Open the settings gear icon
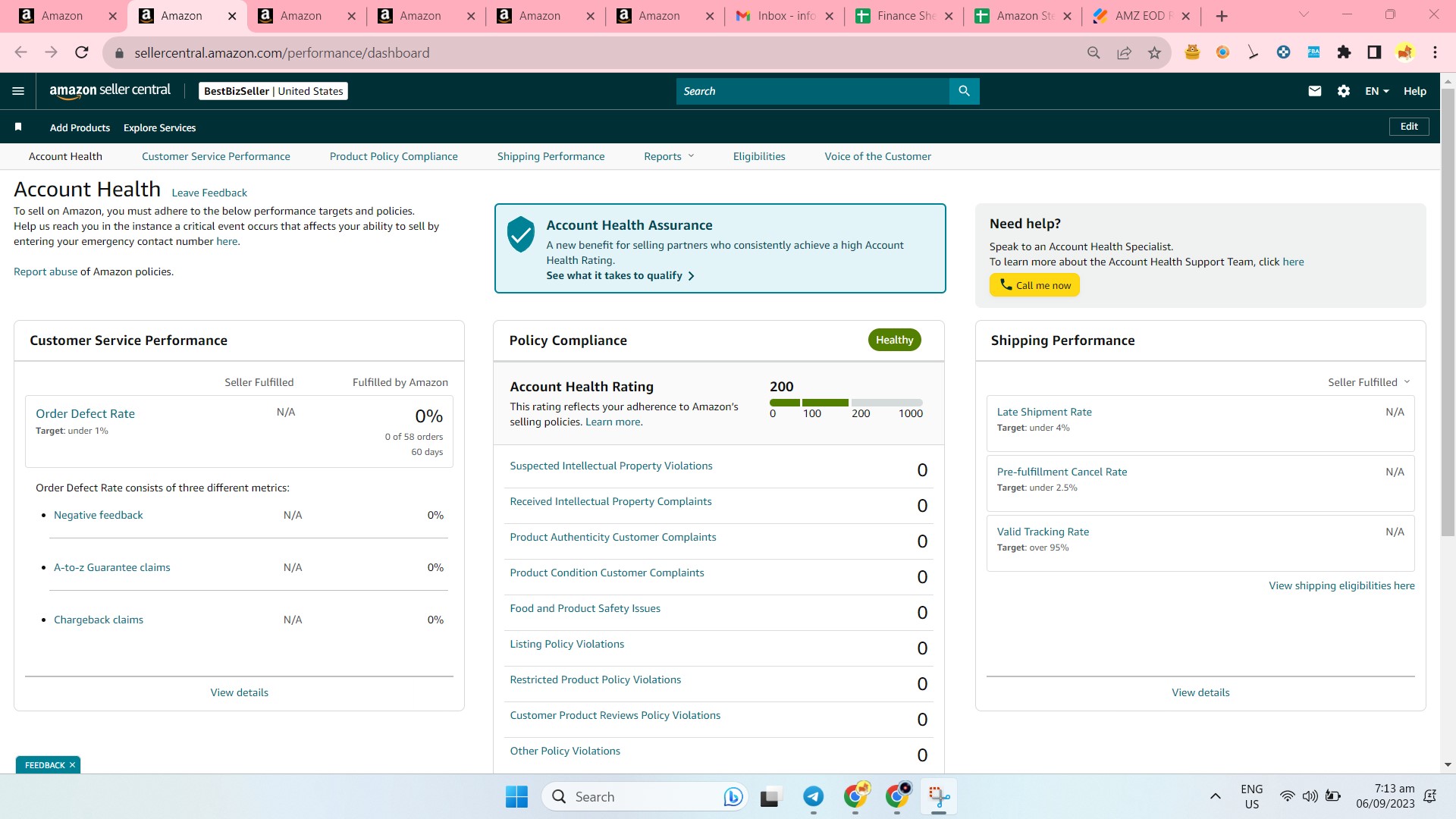This screenshot has width=1456, height=819. (x=1344, y=91)
